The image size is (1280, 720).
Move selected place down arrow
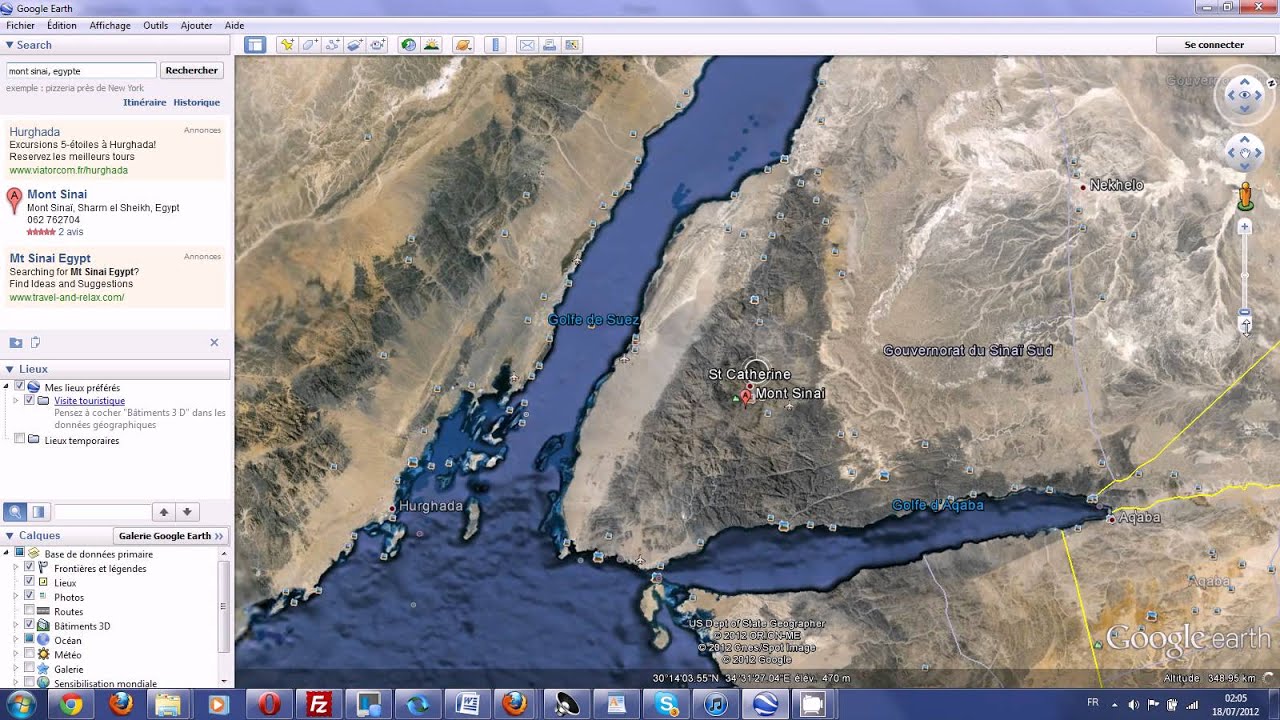pos(187,512)
